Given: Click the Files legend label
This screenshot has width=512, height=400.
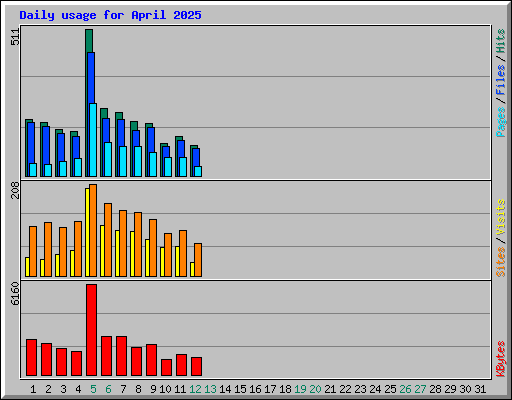Looking at the screenshot, I should 501,80.
